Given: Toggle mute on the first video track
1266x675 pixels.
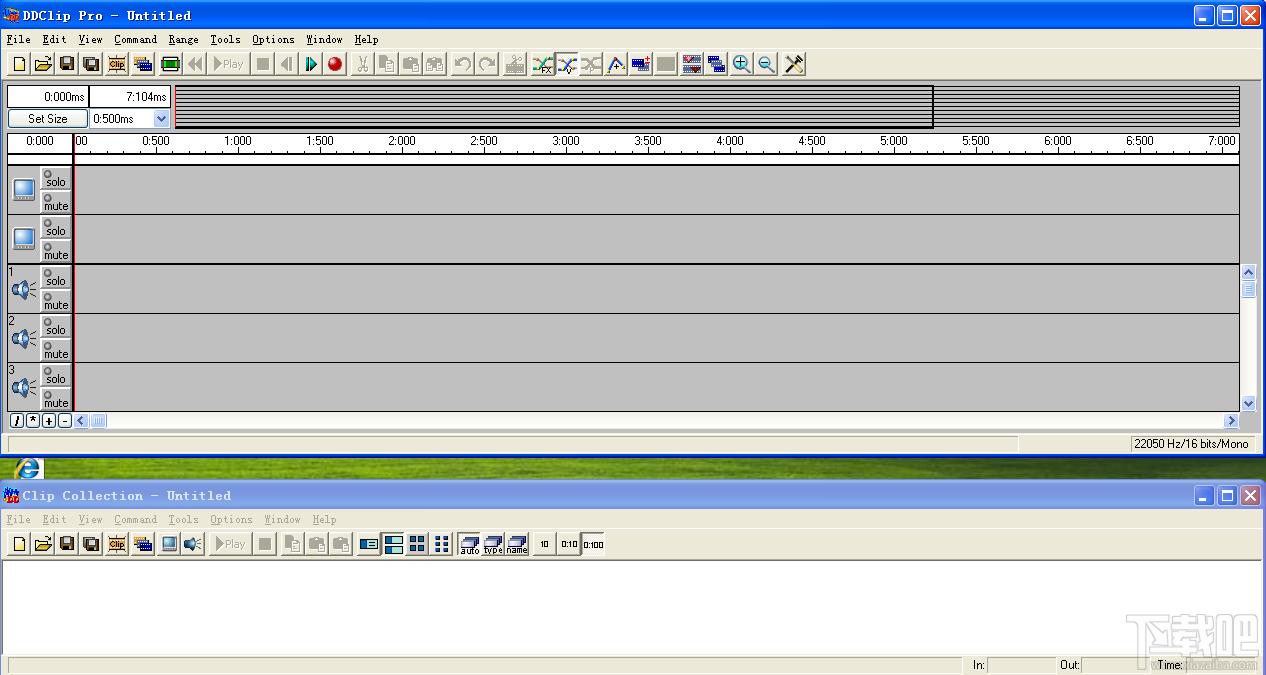Looking at the screenshot, I should (56, 202).
